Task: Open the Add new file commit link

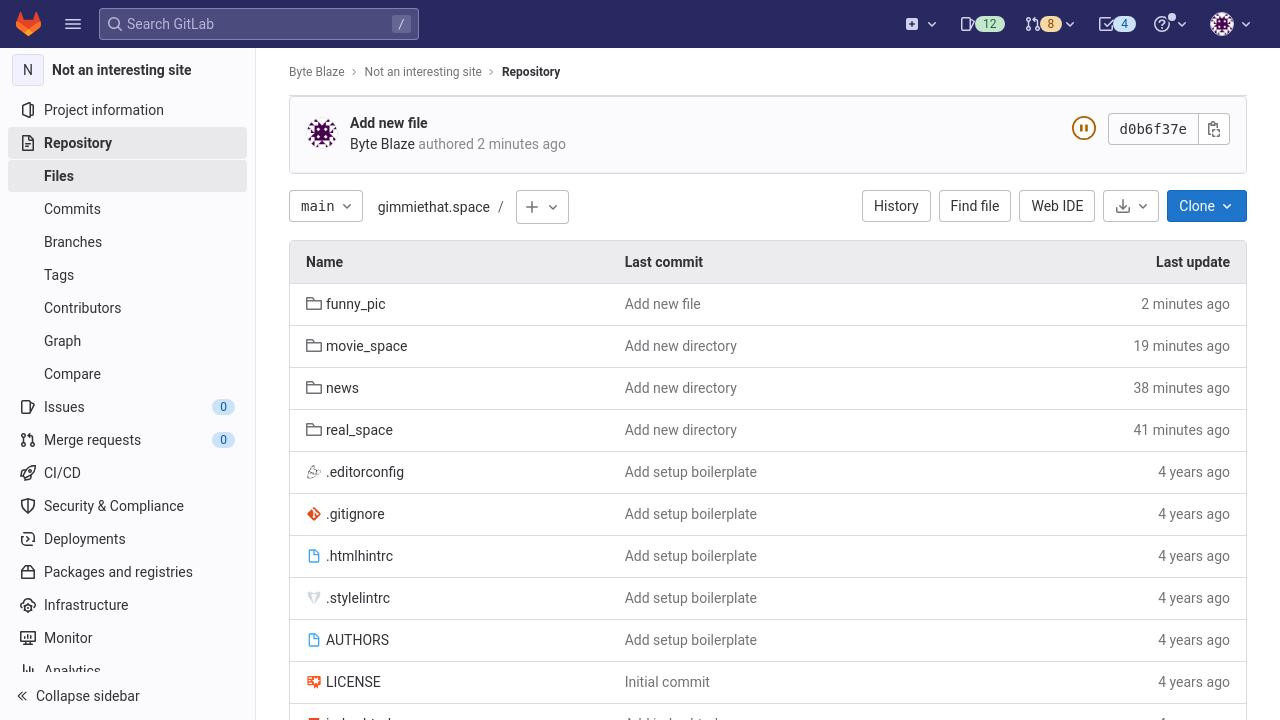Action: pos(389,123)
